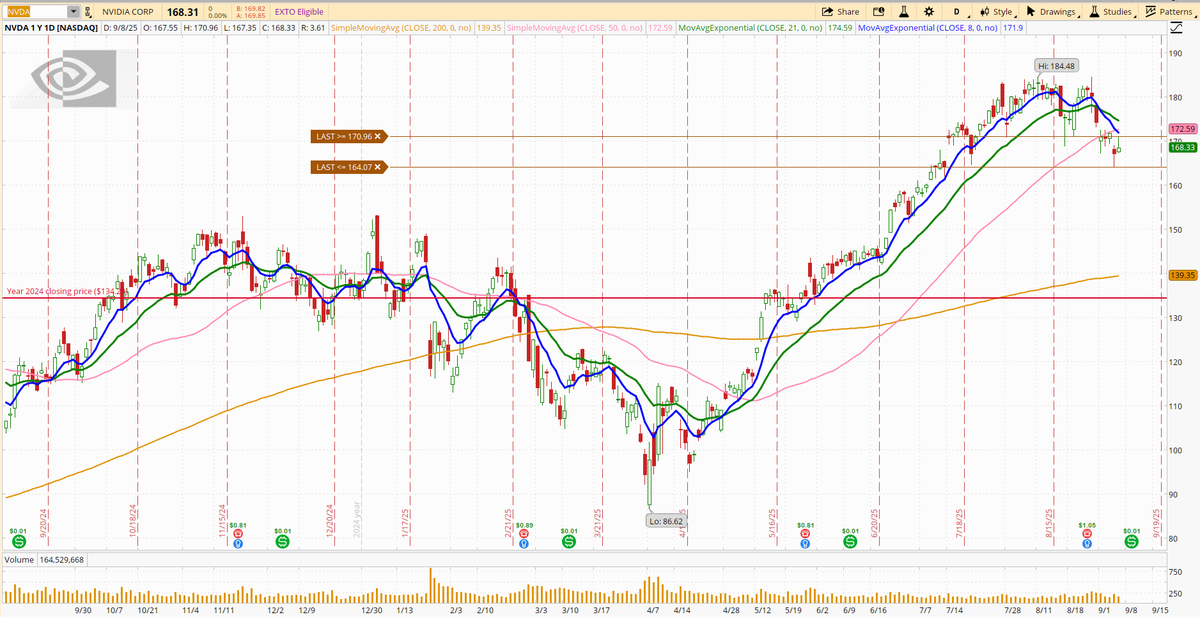Open the Patterns dropdown menu
The width and height of the screenshot is (1200, 617).
pyautogui.click(x=1172, y=12)
